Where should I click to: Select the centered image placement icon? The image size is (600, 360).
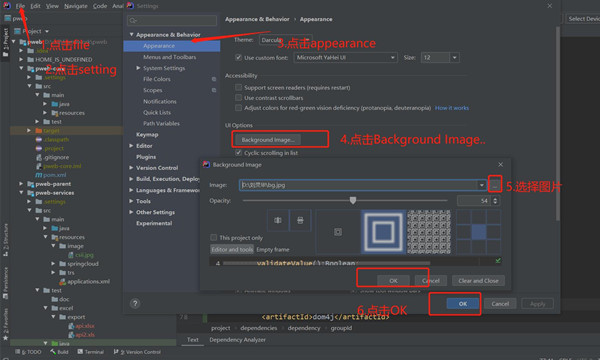click(338, 232)
